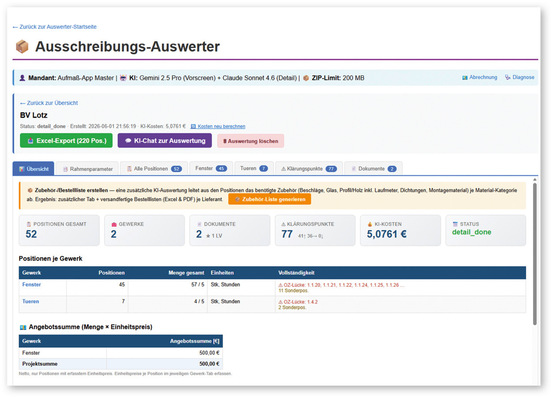Click the KI robot icon
Image resolution: width=553 pixels, height=398 pixels.
point(123,78)
